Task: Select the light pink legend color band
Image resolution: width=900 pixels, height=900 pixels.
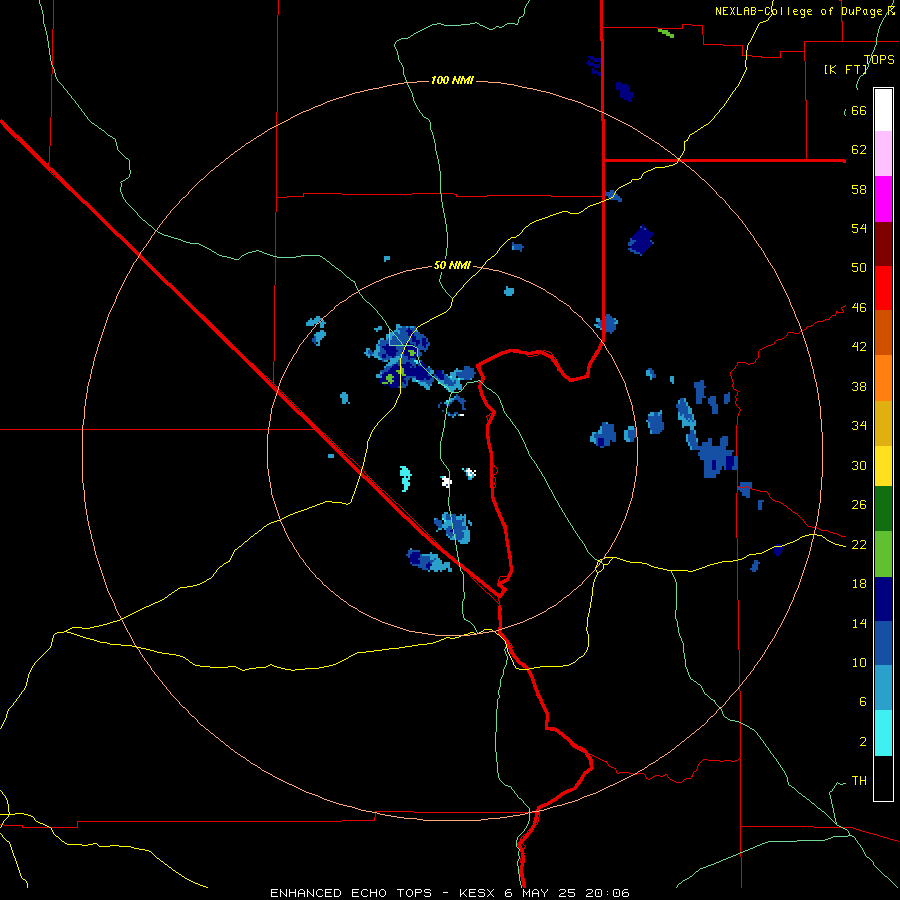Action: pos(883,153)
